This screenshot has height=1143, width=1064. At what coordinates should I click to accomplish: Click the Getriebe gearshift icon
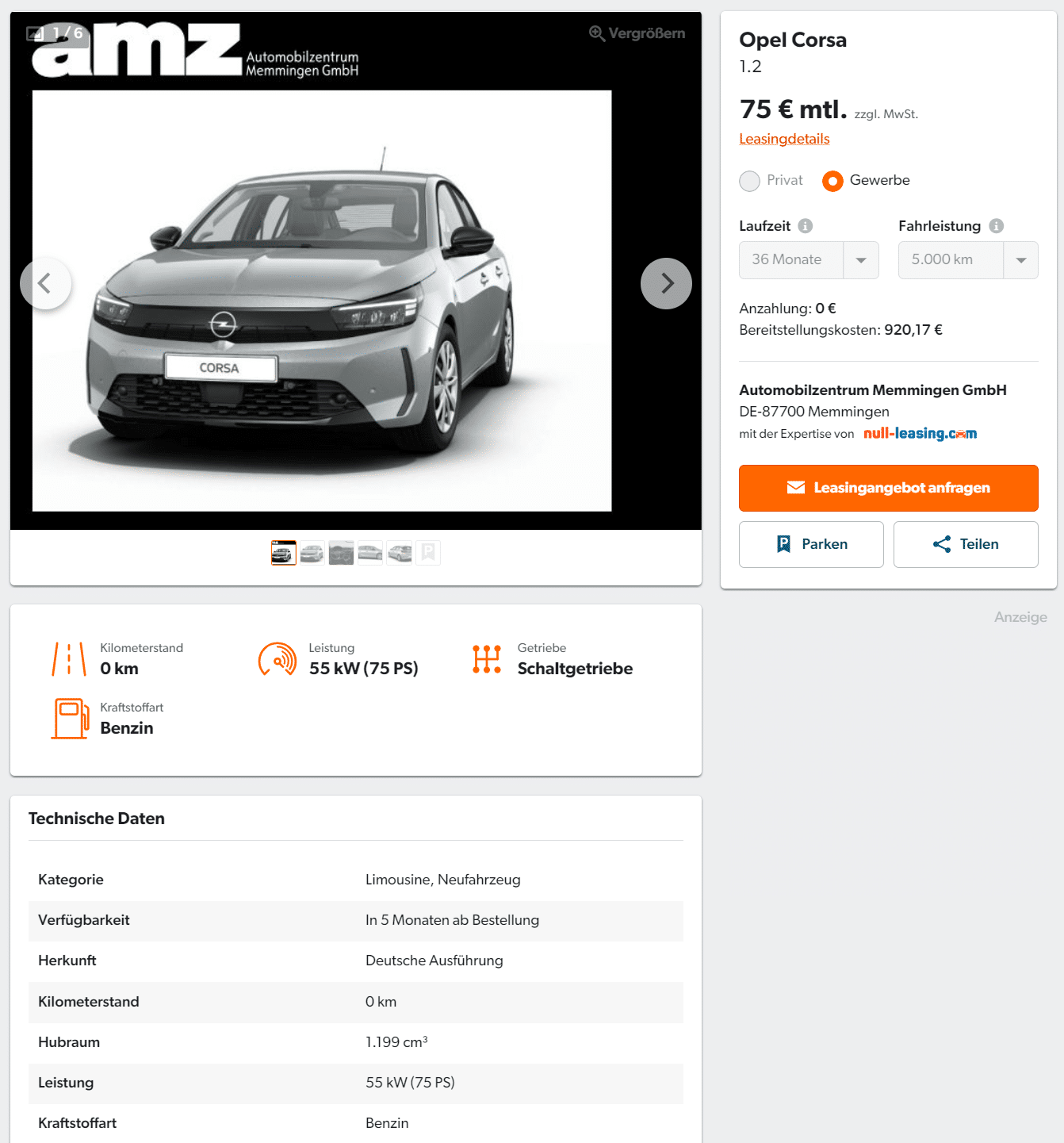click(x=487, y=659)
